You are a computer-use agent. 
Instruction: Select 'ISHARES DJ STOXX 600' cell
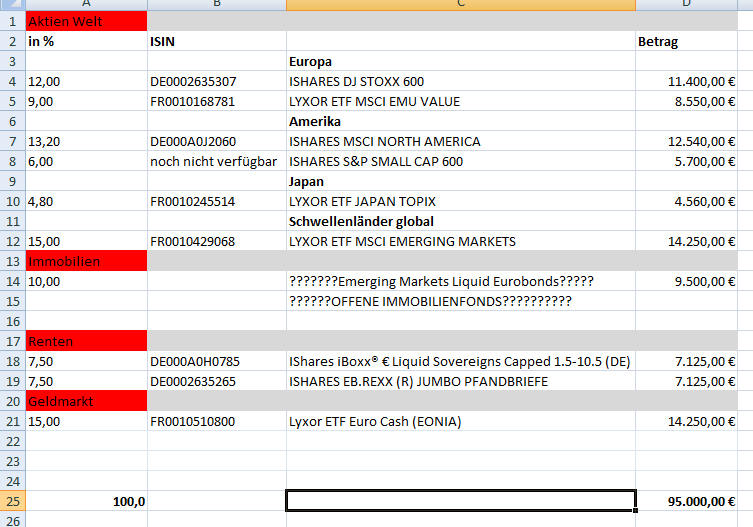461,81
